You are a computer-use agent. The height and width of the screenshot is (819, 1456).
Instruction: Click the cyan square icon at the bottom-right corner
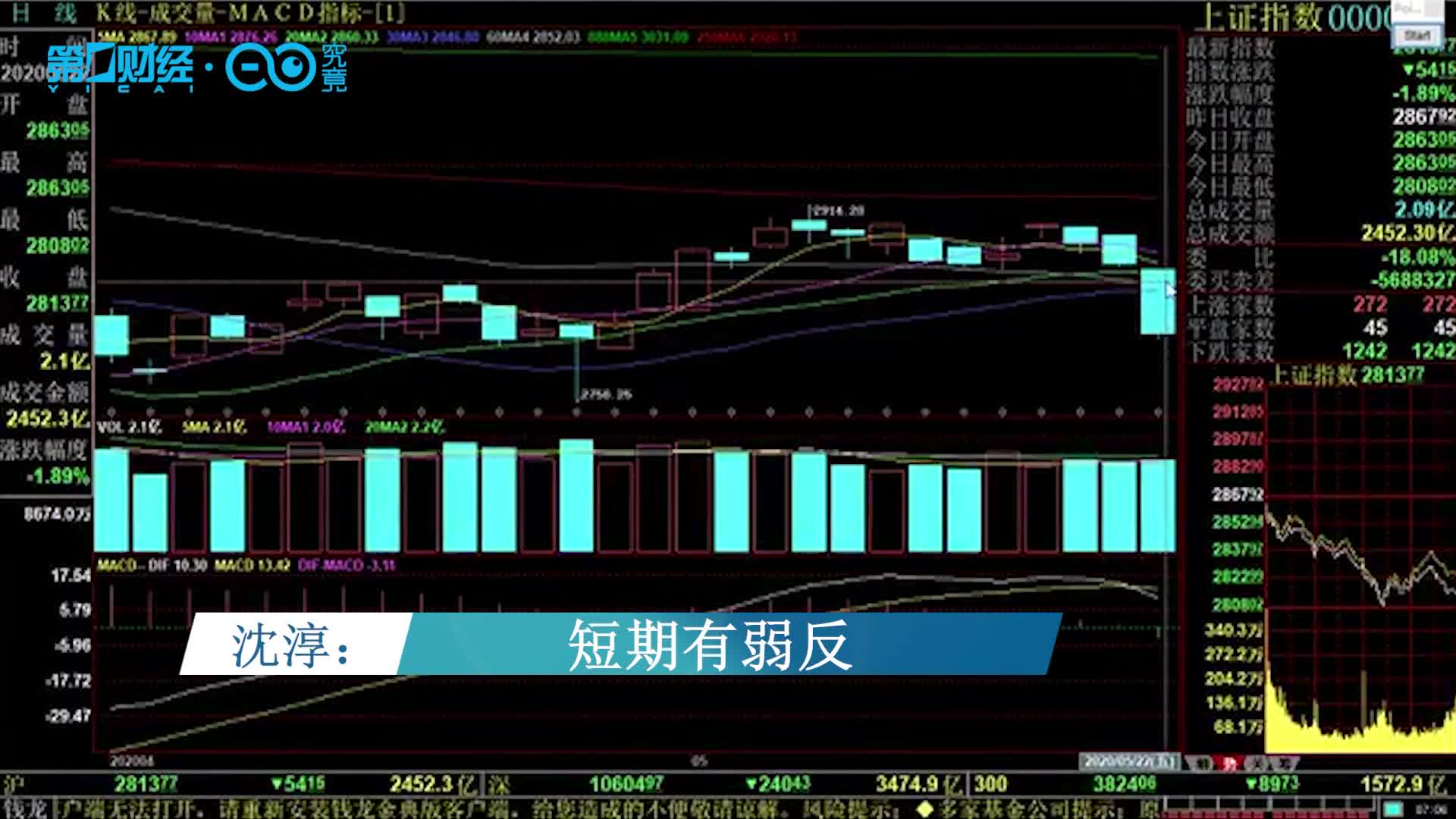point(1392,808)
